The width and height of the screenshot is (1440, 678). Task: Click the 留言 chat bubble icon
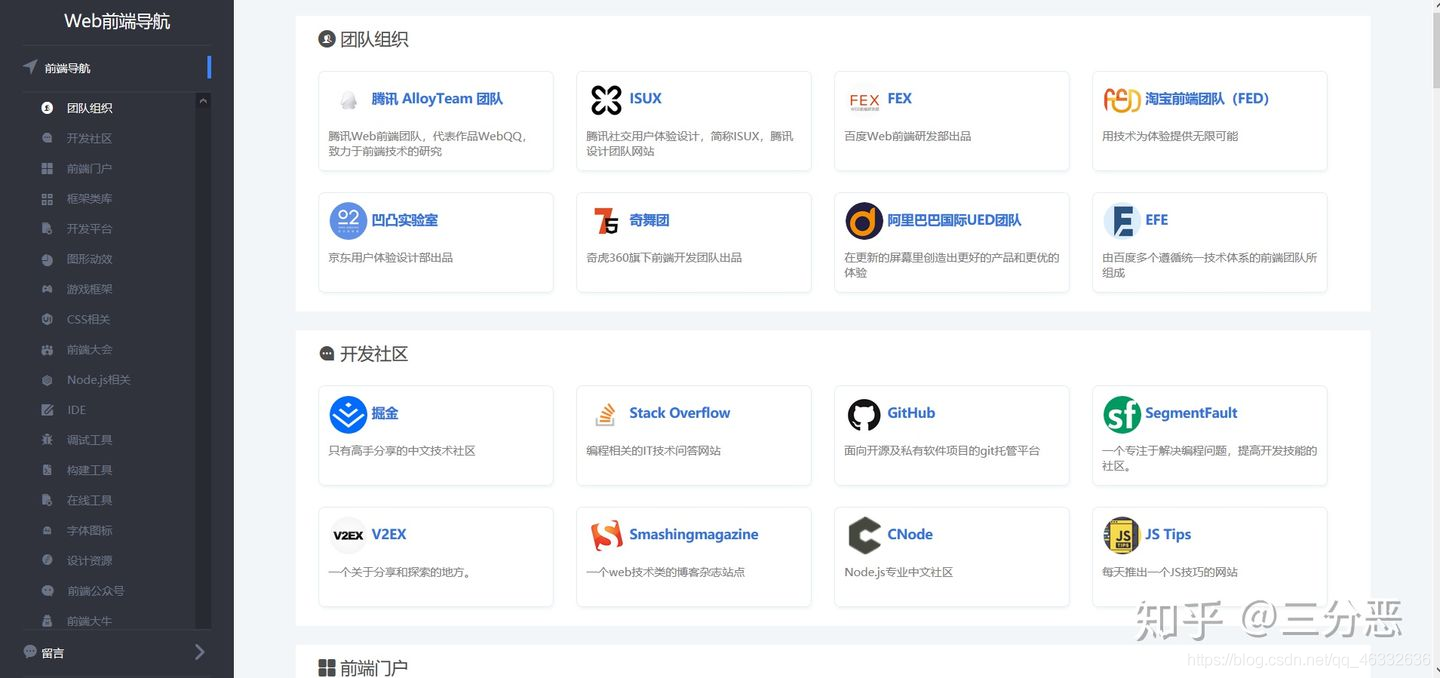[30, 652]
